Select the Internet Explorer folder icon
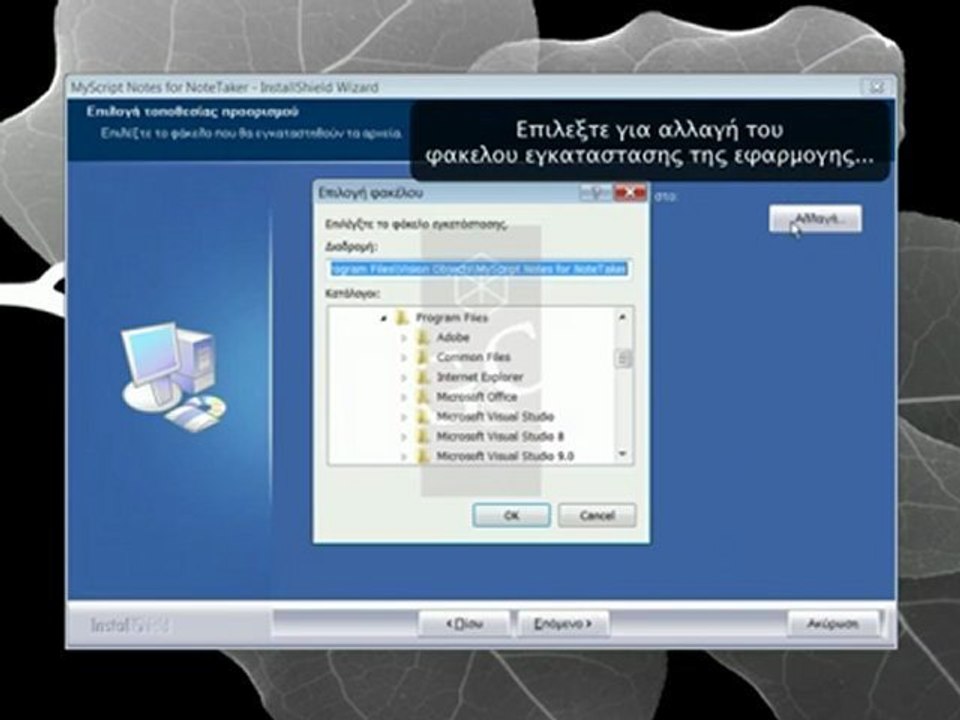The height and width of the screenshot is (720, 960). [x=422, y=377]
